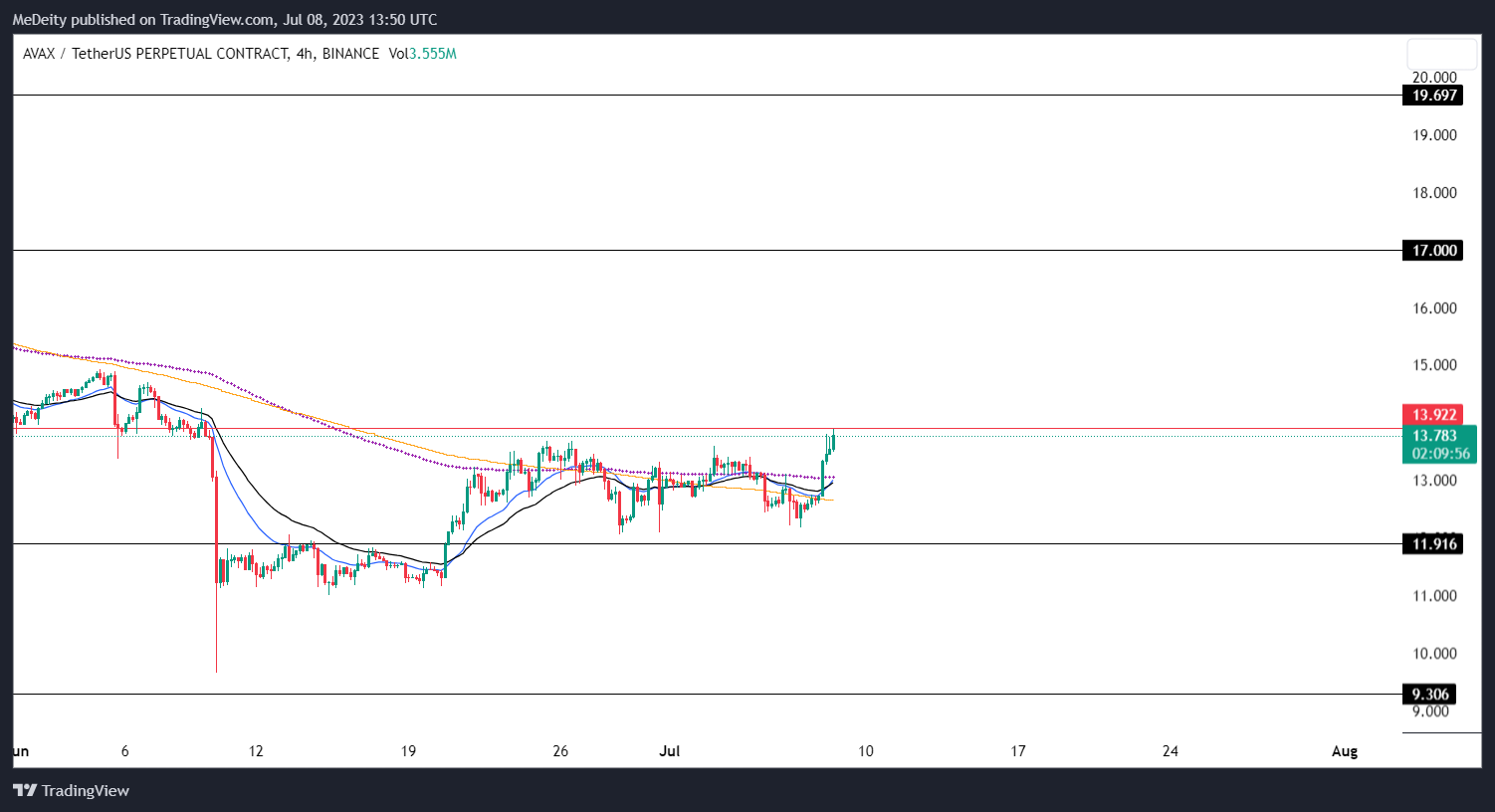This screenshot has width=1495, height=812.
Task: Click the 9.306 price level label
Action: 1430,694
